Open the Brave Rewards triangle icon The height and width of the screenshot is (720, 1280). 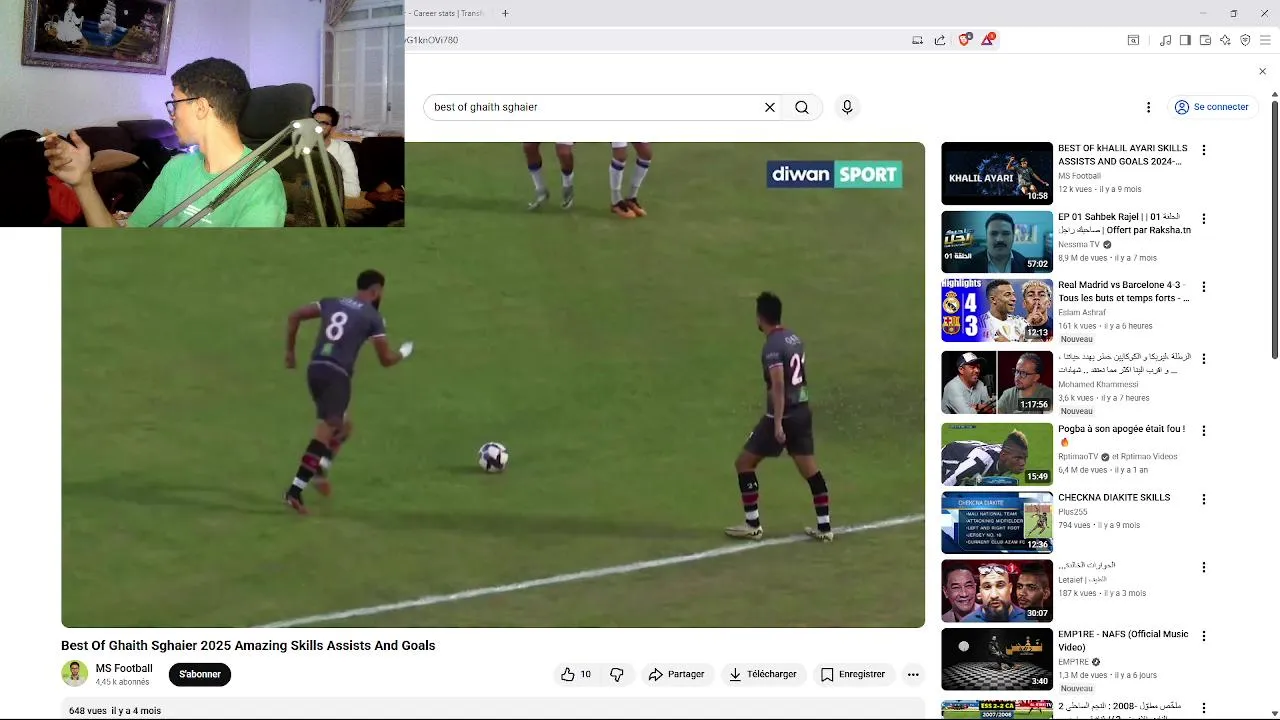pyautogui.click(x=988, y=39)
